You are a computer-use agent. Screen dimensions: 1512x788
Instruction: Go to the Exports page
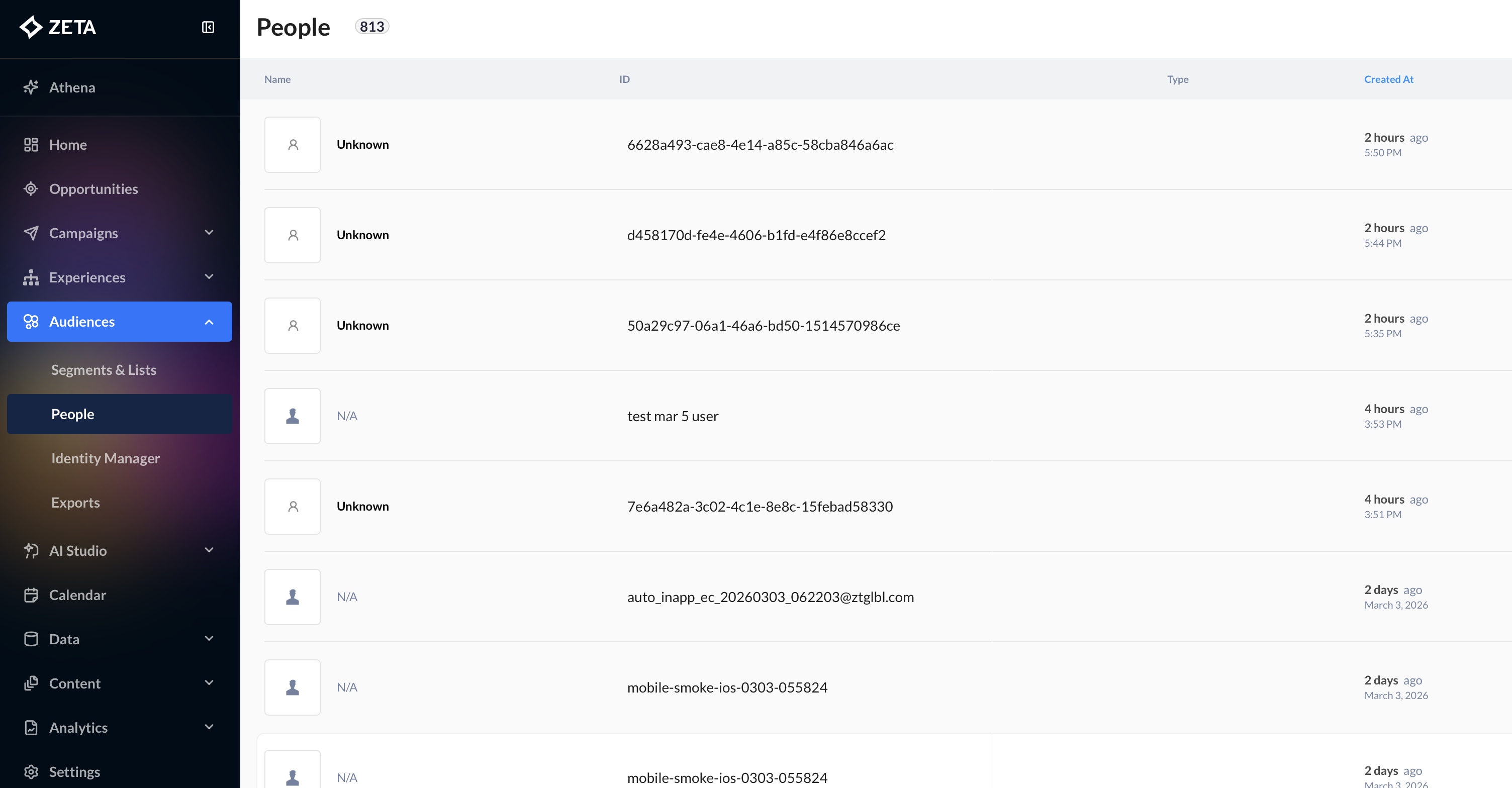point(75,503)
